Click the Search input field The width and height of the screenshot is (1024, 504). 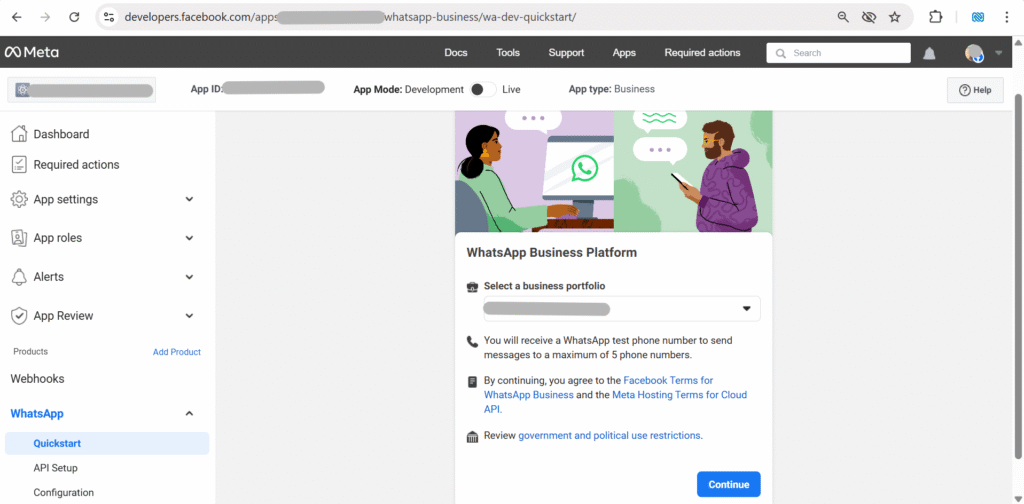(x=838, y=53)
